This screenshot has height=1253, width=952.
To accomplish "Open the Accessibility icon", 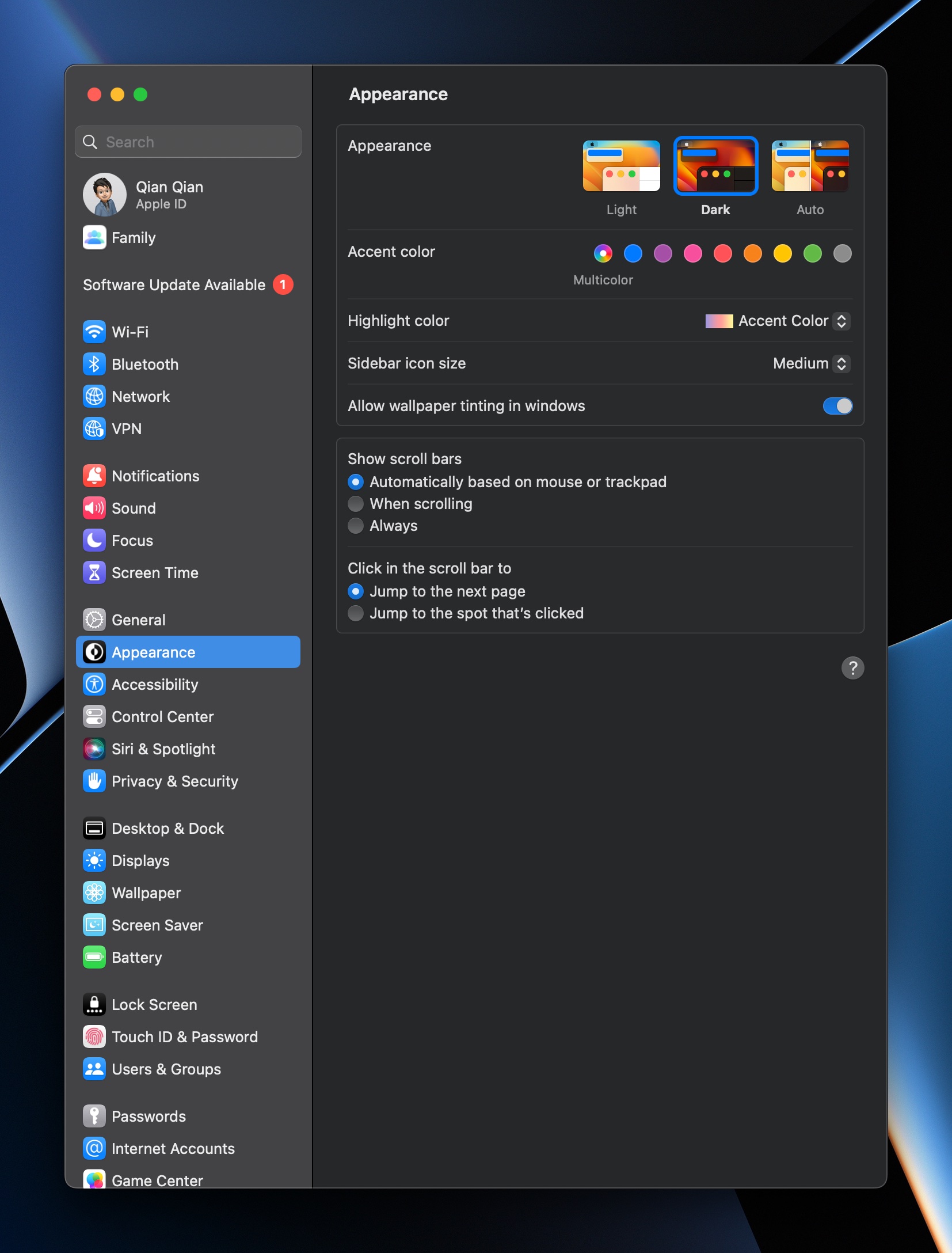I will [x=94, y=684].
